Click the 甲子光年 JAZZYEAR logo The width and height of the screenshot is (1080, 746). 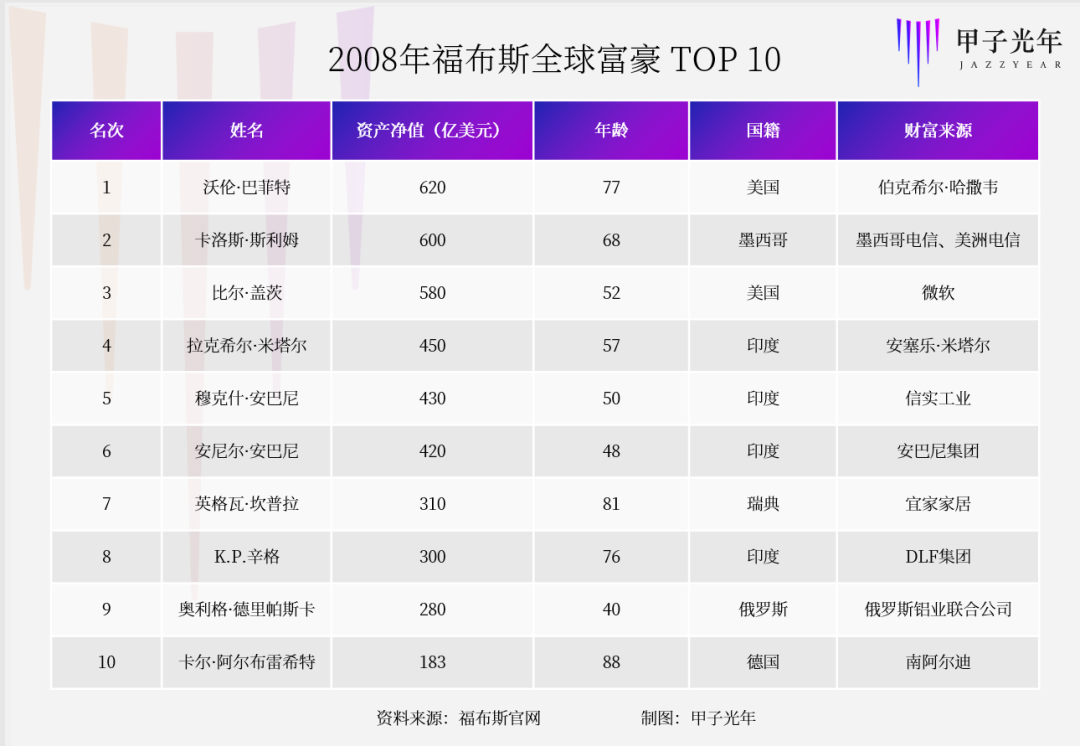(979, 52)
